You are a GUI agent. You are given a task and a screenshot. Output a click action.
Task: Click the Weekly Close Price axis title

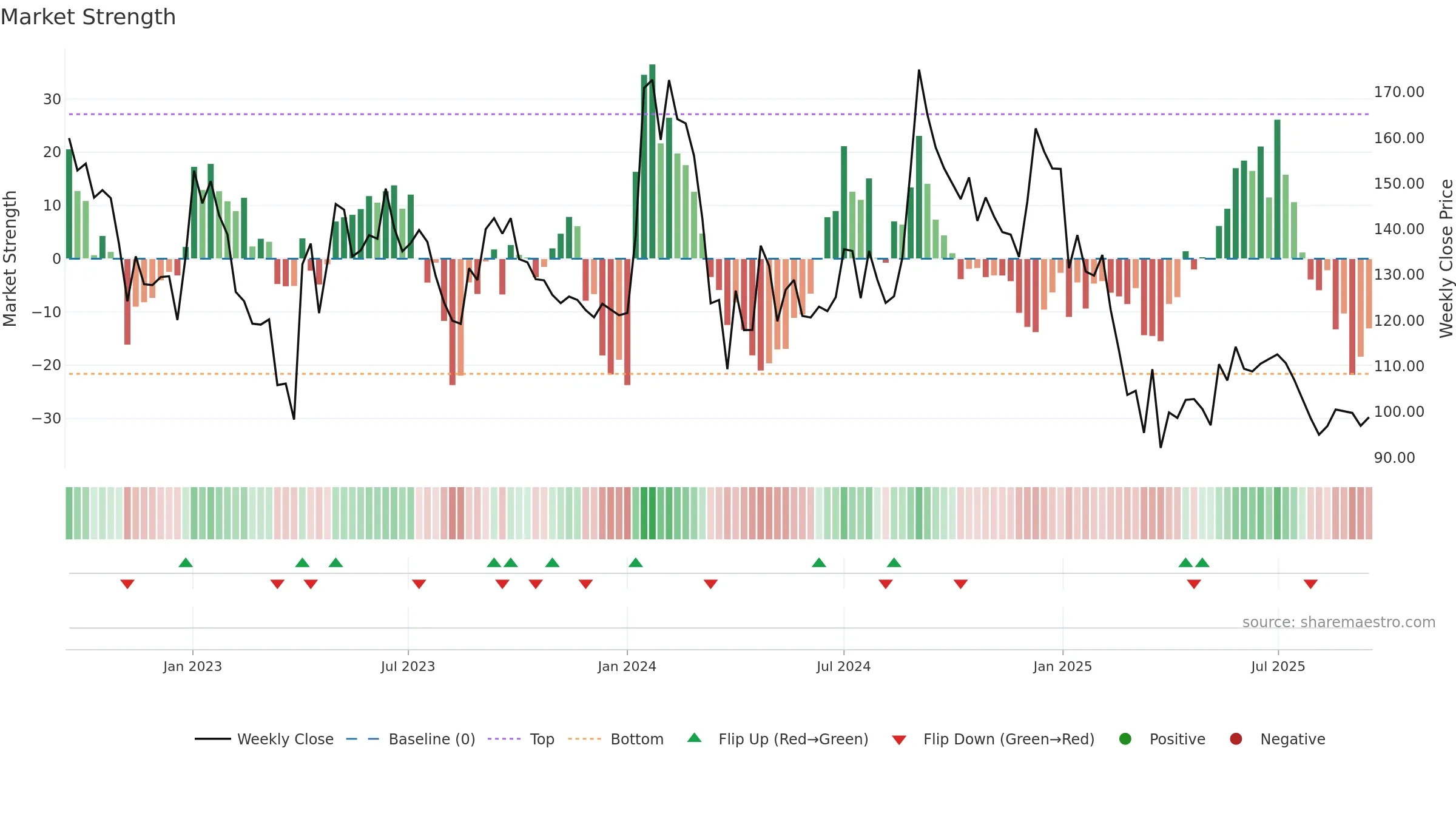click(1446, 258)
